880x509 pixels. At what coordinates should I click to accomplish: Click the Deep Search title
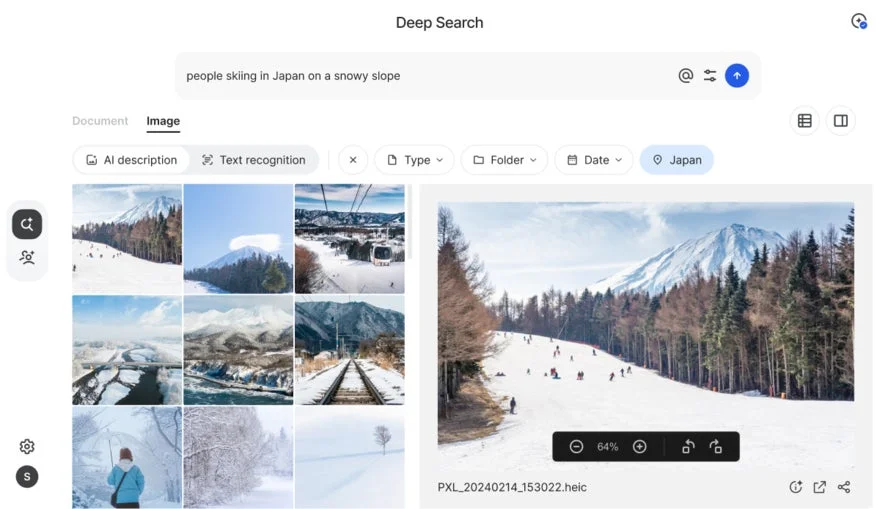coord(439,22)
